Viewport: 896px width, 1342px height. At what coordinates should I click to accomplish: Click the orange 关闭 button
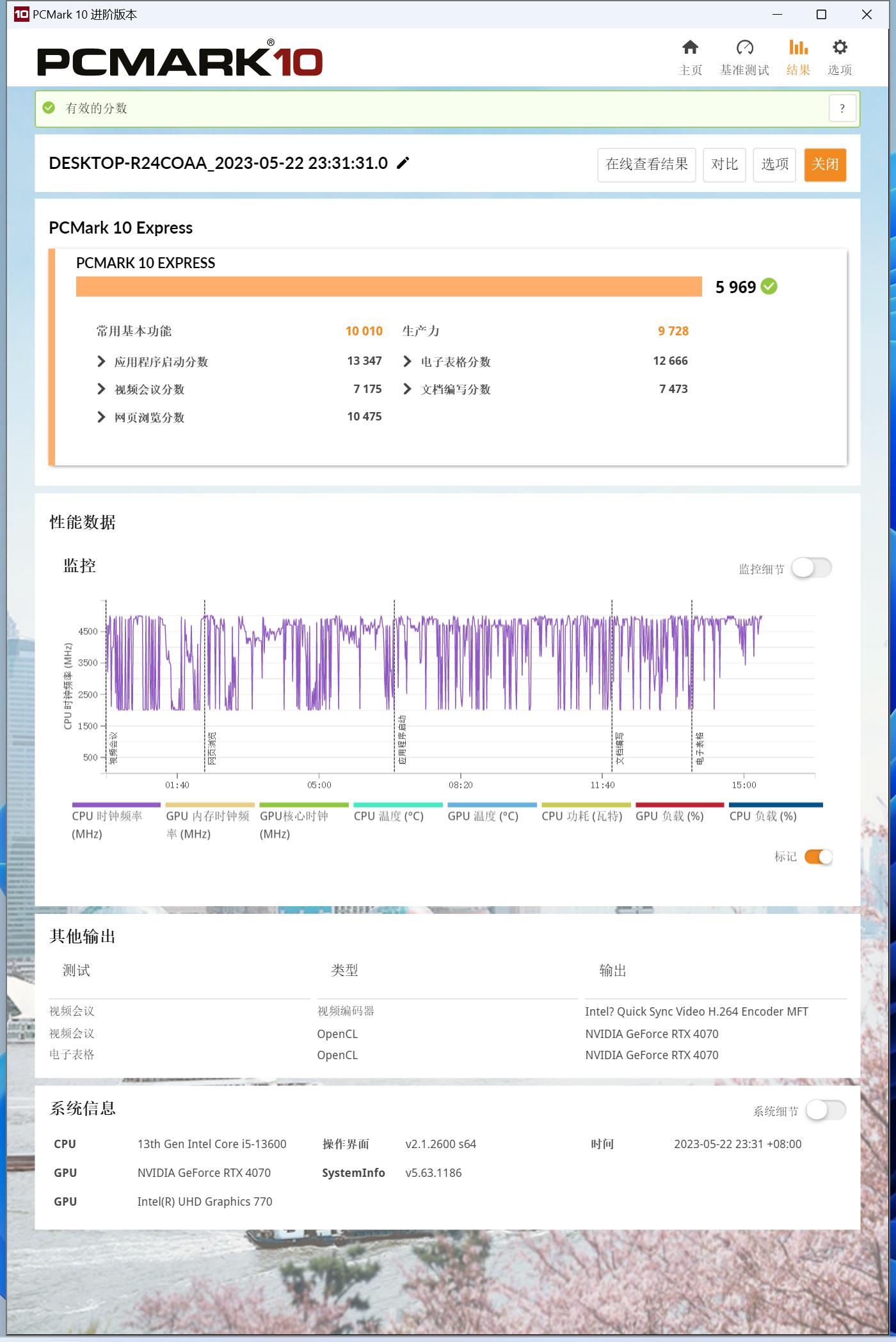(x=825, y=164)
